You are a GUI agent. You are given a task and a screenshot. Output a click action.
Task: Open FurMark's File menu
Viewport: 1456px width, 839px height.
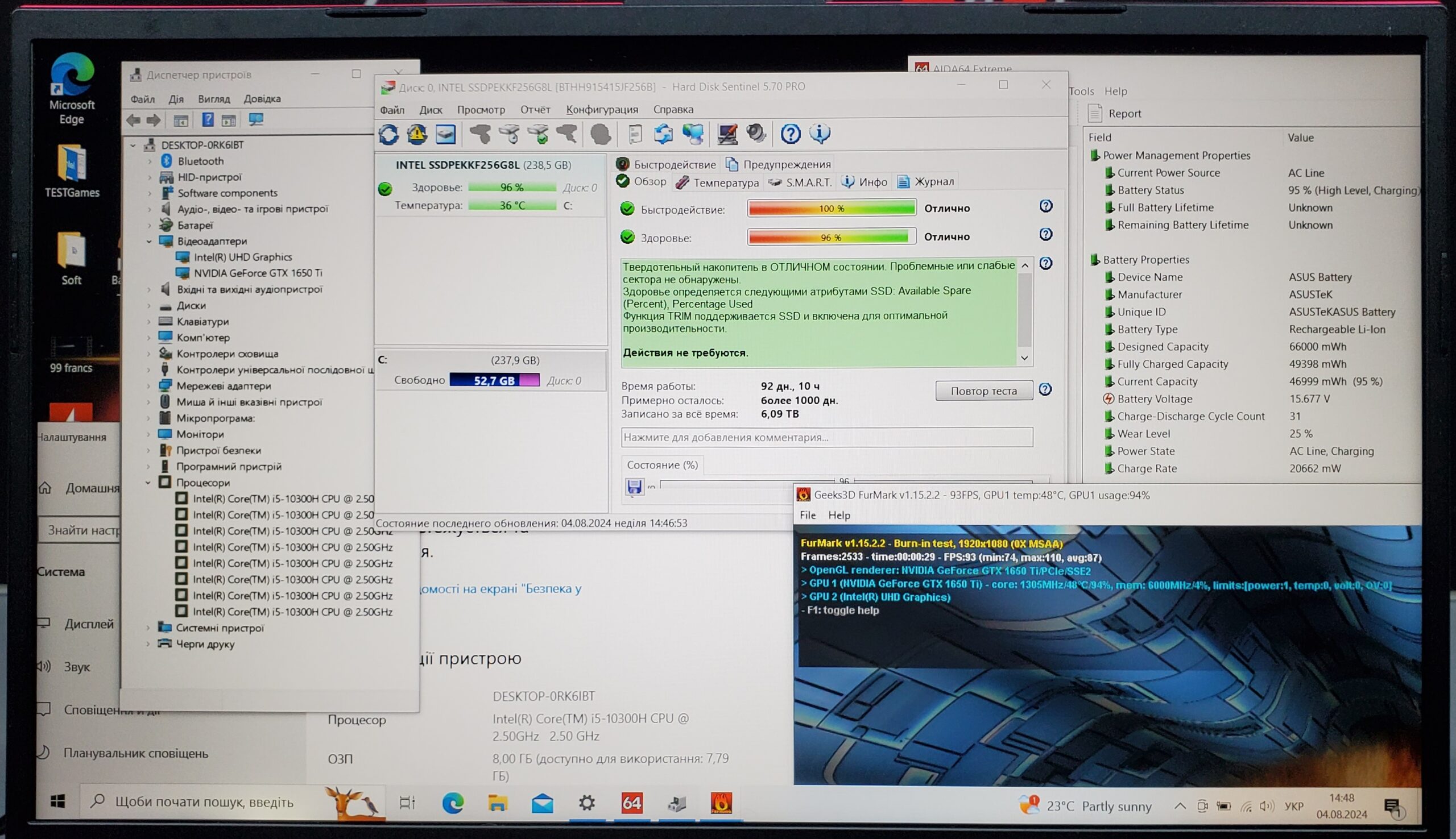808,515
